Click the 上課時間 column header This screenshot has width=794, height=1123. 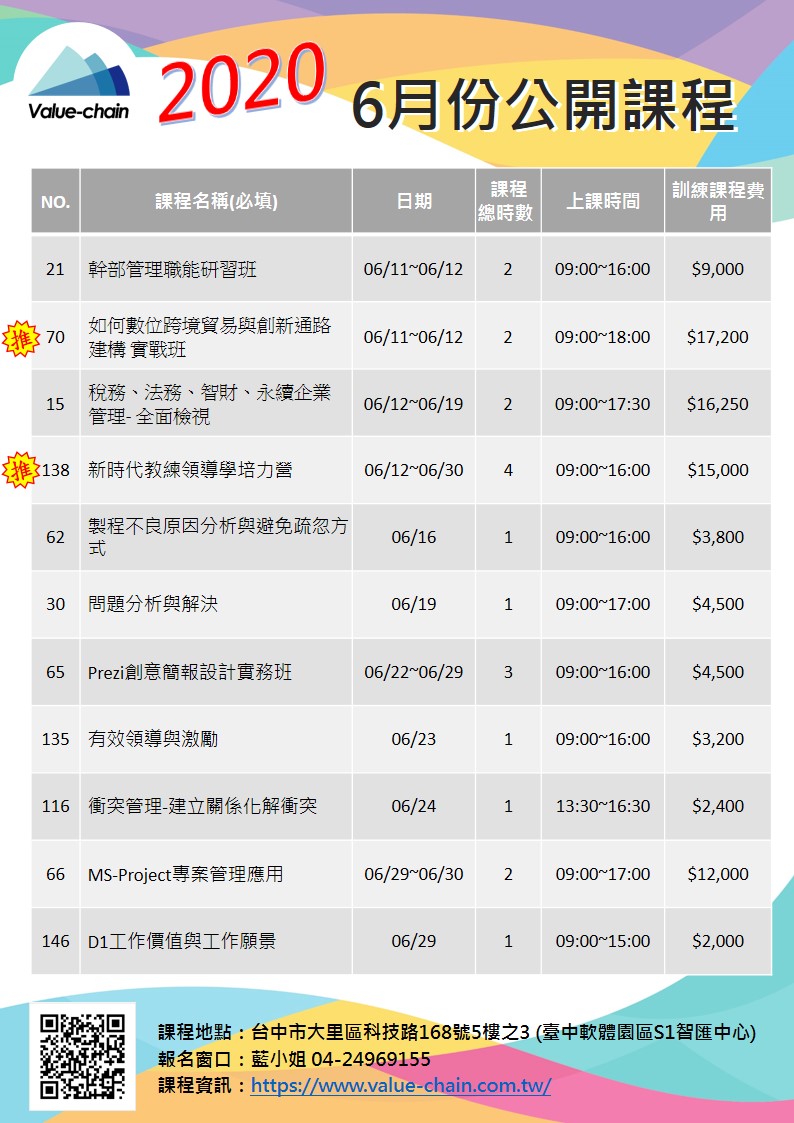(603, 201)
